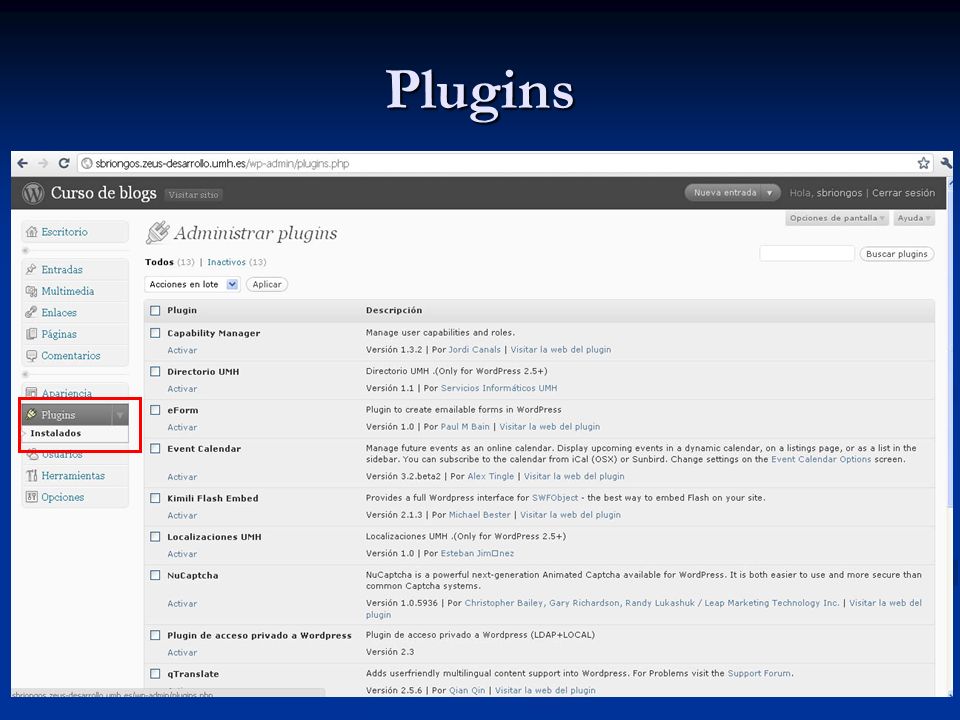Expand the Ayuda help panel
Screen dimensions: 960x720
click(913, 218)
